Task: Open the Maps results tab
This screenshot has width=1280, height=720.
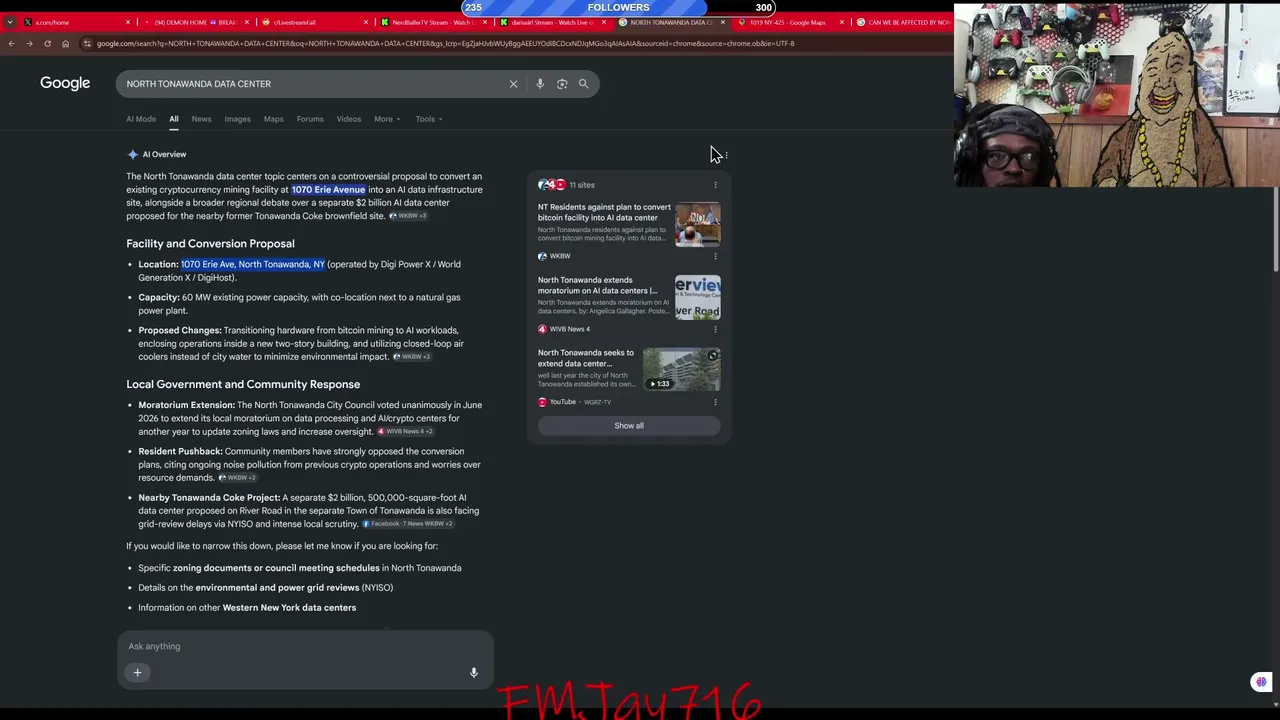Action: [x=273, y=119]
